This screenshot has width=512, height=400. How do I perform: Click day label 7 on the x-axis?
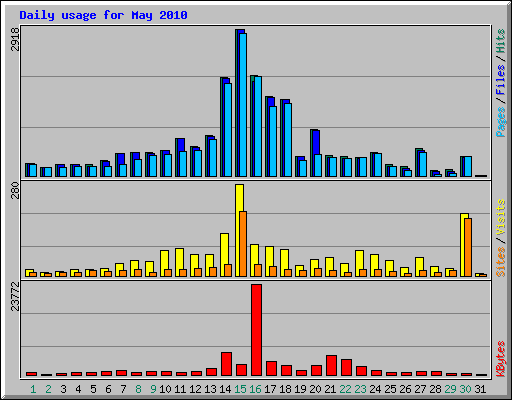(x=123, y=389)
